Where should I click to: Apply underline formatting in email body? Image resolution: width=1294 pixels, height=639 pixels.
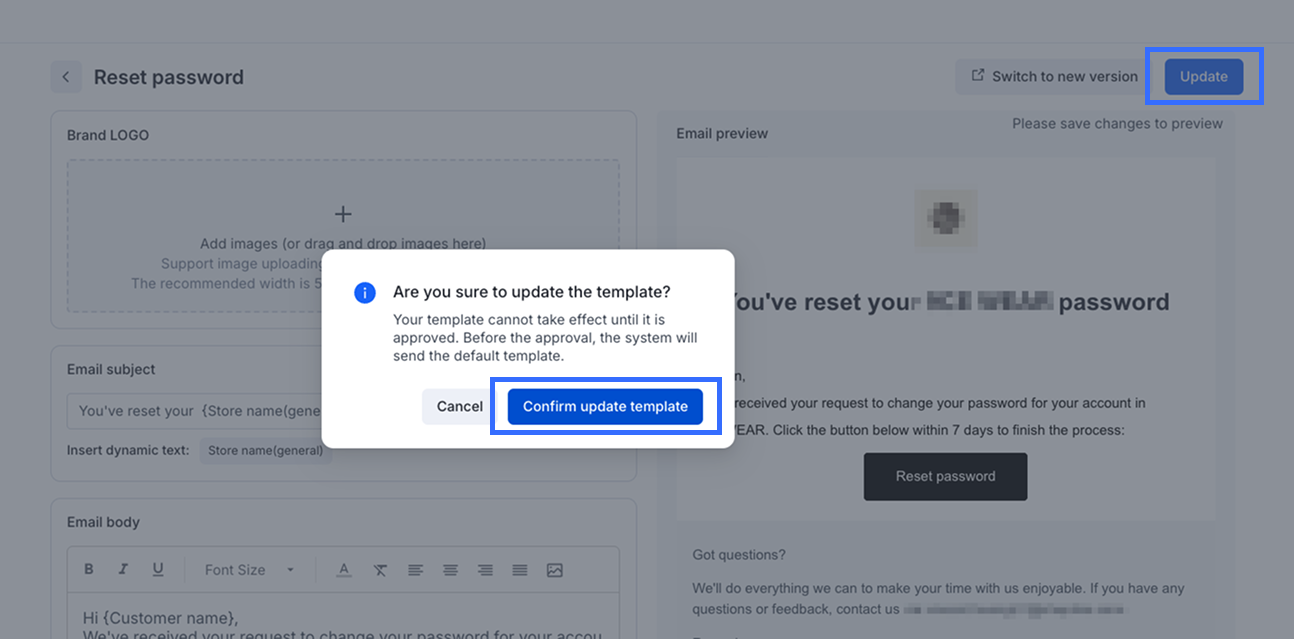pos(158,570)
